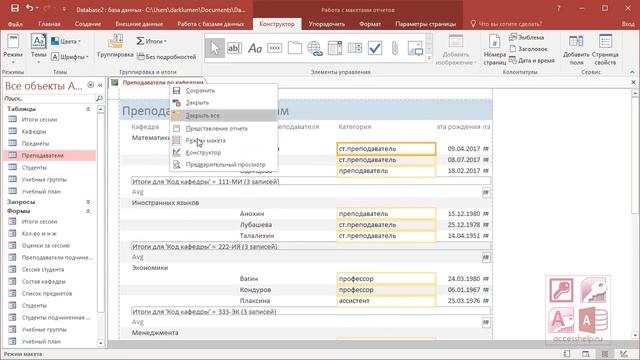Open the Режим view button

13,49
